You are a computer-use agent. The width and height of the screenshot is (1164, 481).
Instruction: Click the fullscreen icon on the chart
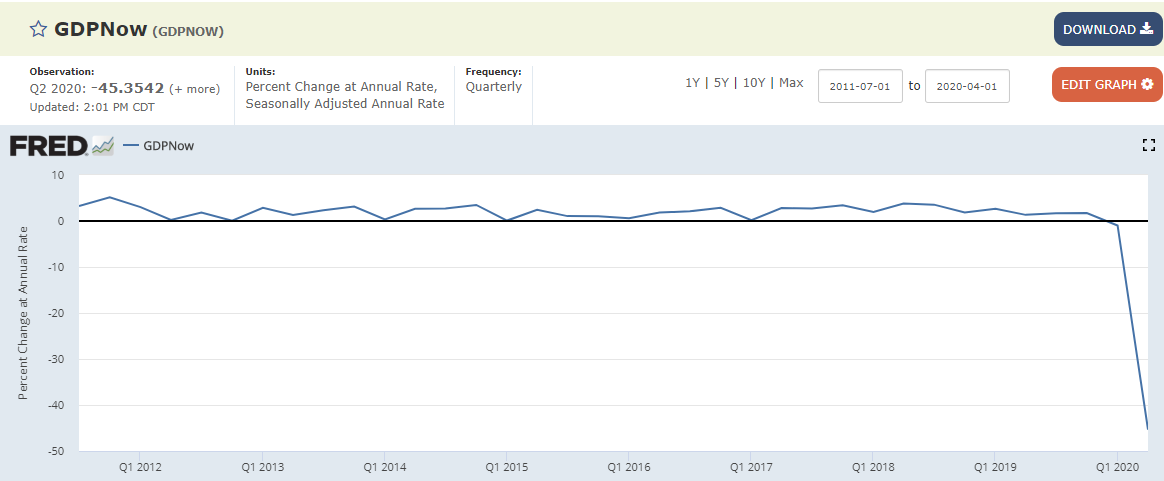[1148, 145]
